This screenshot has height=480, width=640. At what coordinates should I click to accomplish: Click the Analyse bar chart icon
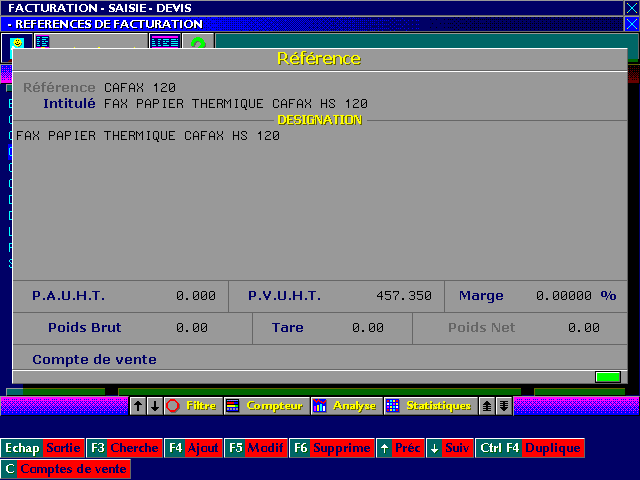coord(320,406)
